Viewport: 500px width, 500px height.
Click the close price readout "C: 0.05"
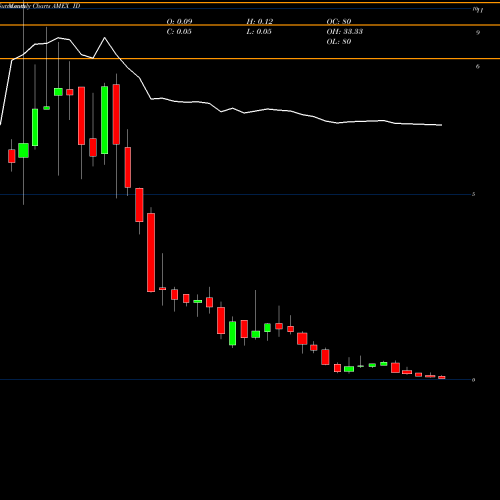[x=179, y=31]
